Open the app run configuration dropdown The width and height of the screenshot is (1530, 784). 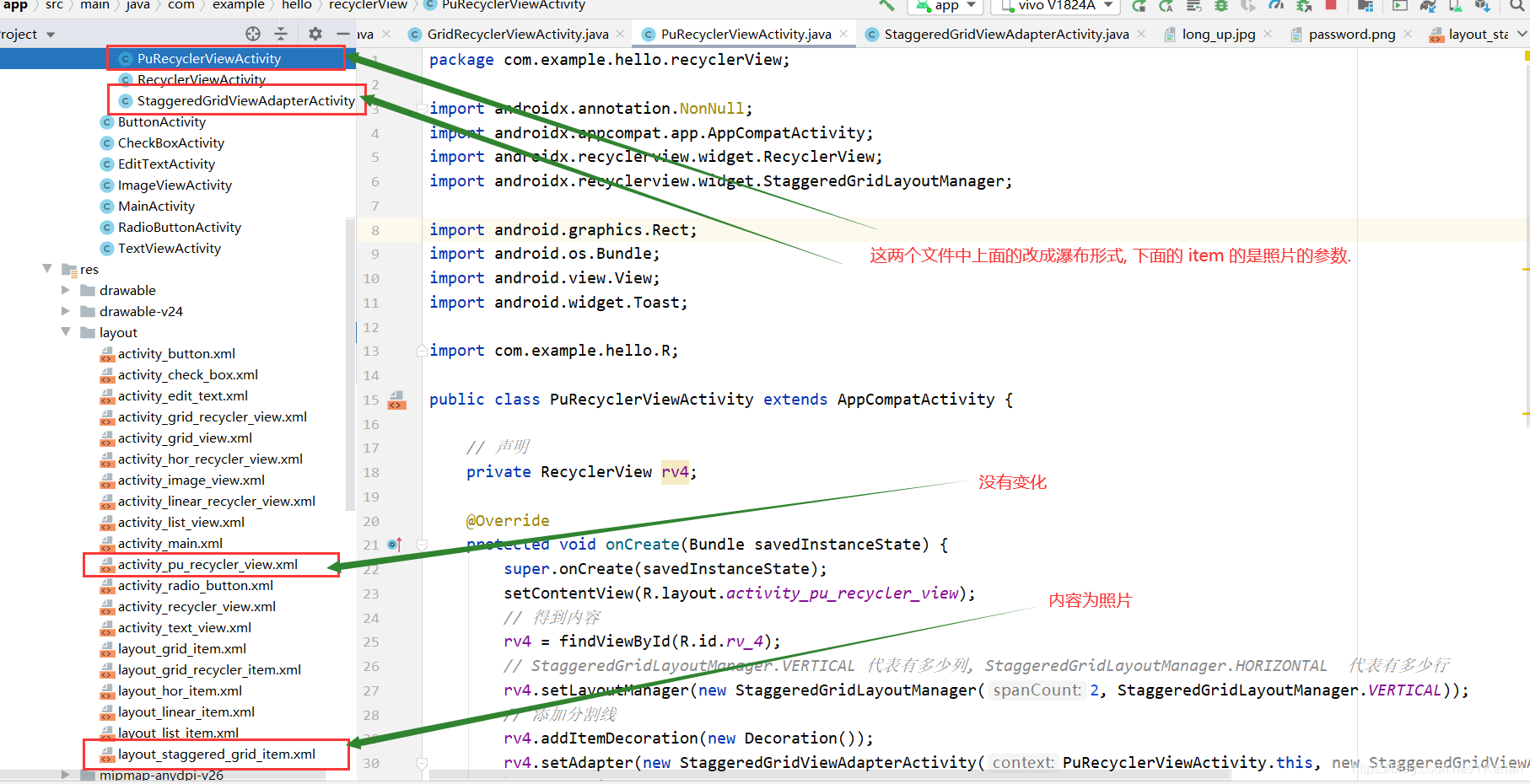[945, 6]
